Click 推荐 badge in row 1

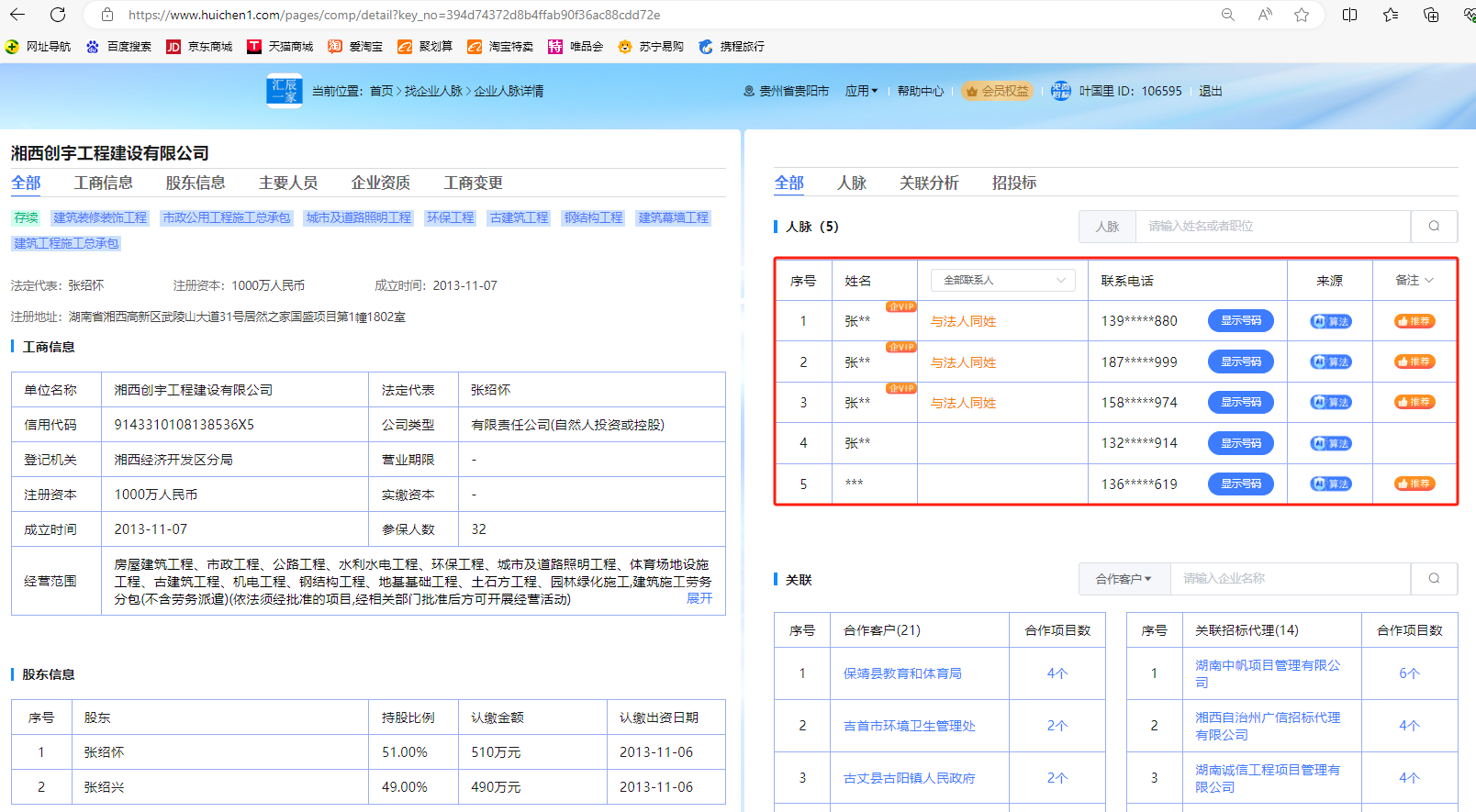tap(1414, 321)
